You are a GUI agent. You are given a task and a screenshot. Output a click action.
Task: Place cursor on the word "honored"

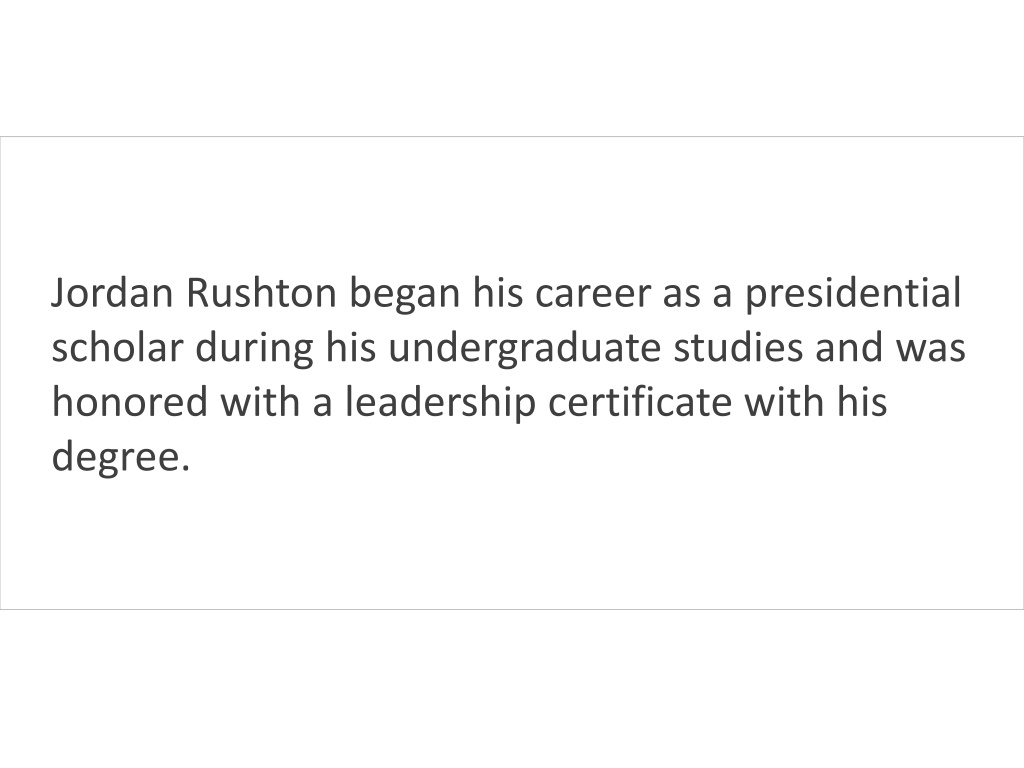pyautogui.click(x=129, y=402)
